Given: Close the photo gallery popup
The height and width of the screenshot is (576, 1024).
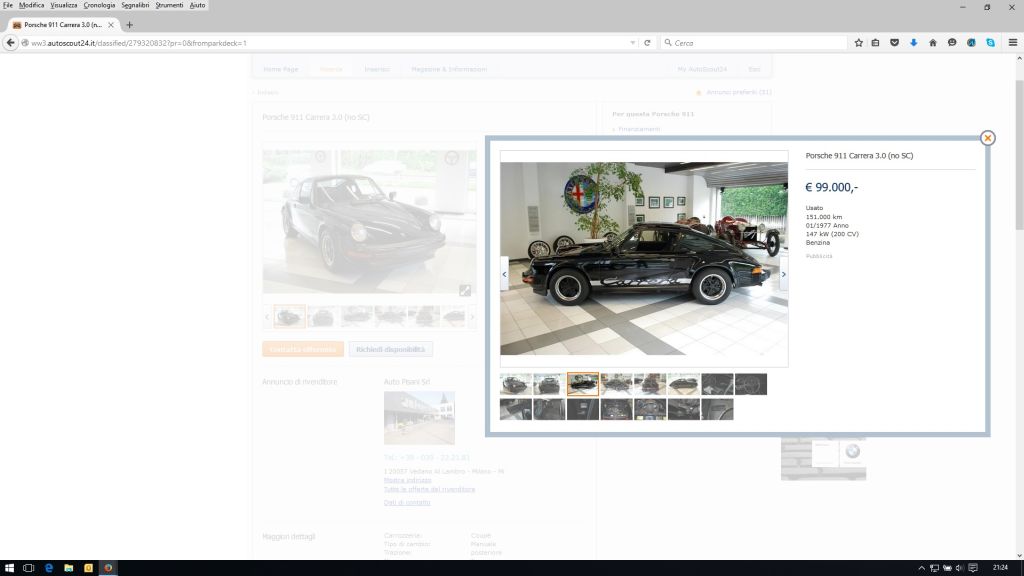Looking at the screenshot, I should (x=987, y=138).
